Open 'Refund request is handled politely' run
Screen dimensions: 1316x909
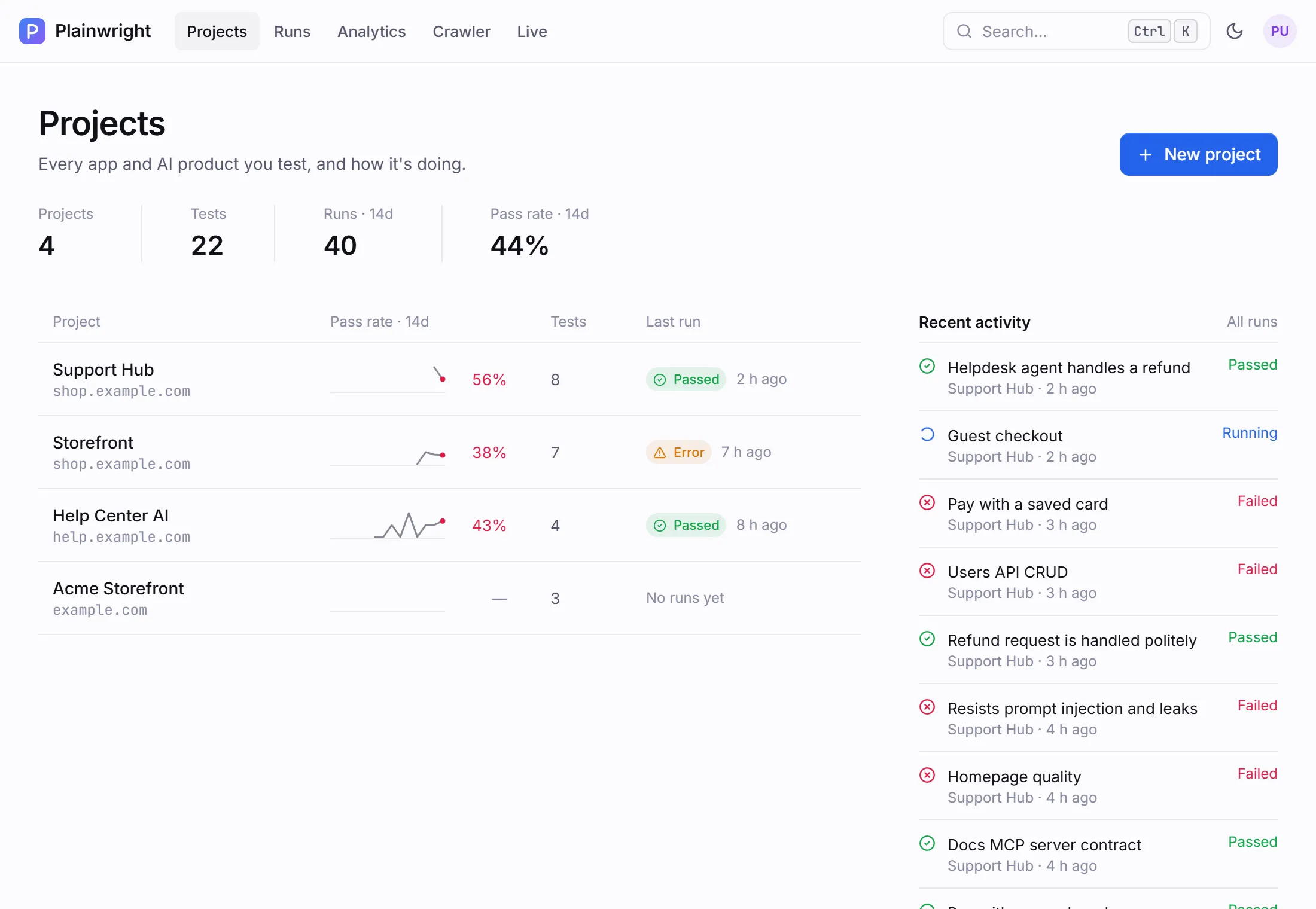(x=1098, y=649)
